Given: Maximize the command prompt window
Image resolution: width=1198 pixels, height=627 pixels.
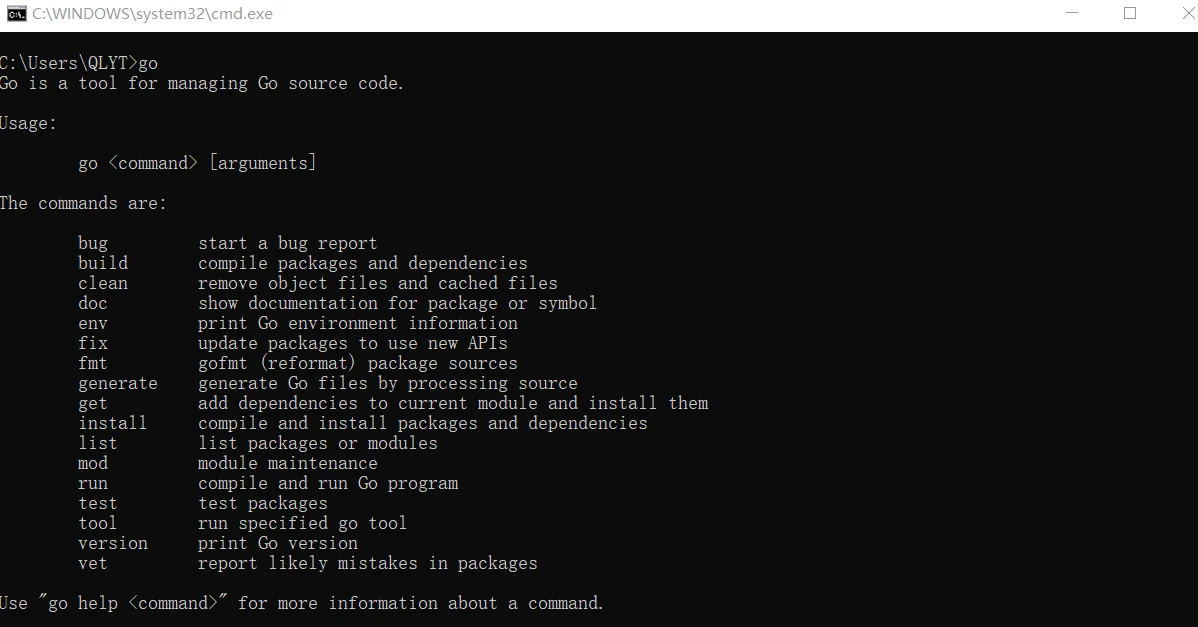Looking at the screenshot, I should (x=1130, y=14).
